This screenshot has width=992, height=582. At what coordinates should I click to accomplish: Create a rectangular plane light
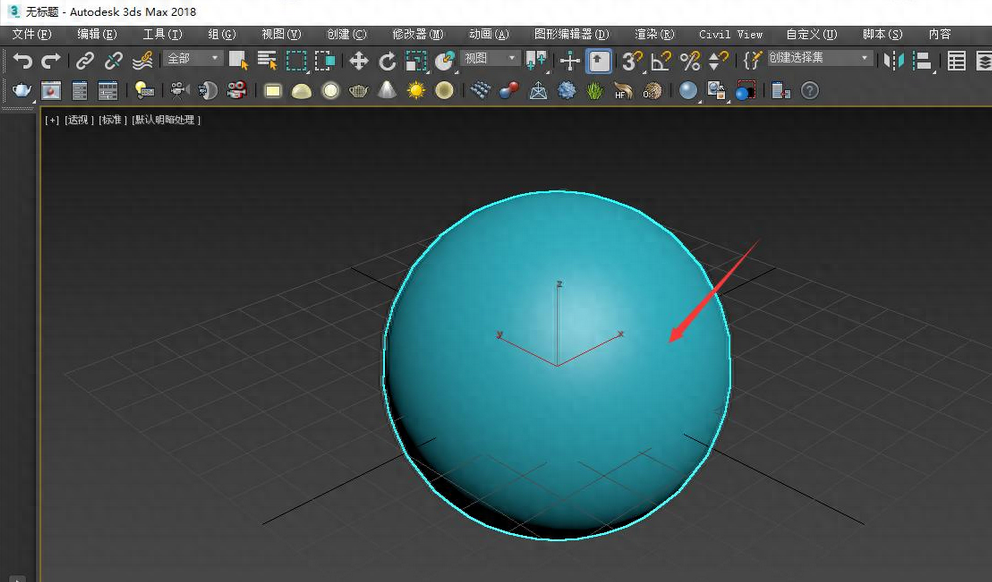pyautogui.click(x=273, y=91)
